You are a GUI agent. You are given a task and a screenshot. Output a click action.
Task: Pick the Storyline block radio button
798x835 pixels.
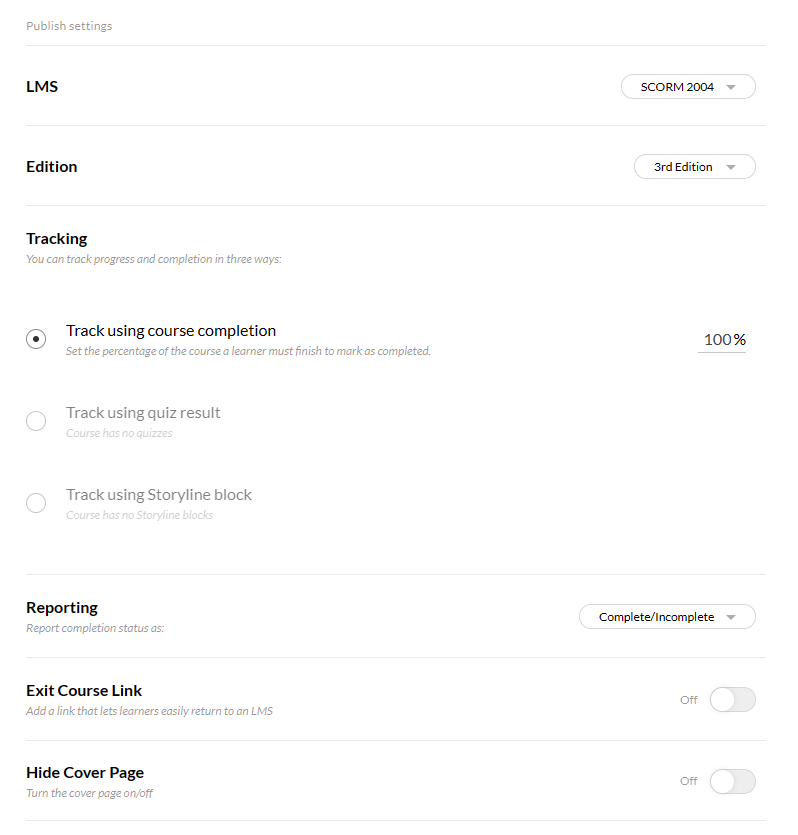(x=36, y=503)
